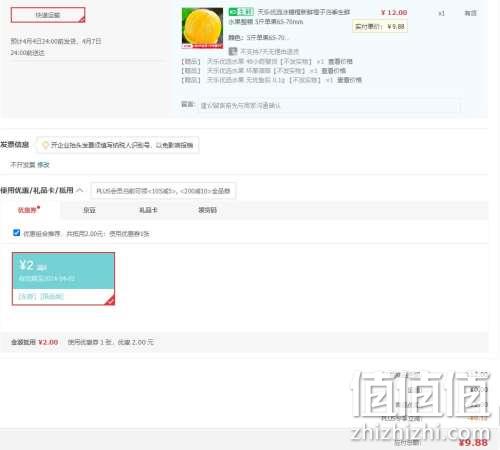Image resolution: width=500 pixels, height=450 pixels.
Task: Click 查看价格 link for third gift item
Action: coord(349,80)
